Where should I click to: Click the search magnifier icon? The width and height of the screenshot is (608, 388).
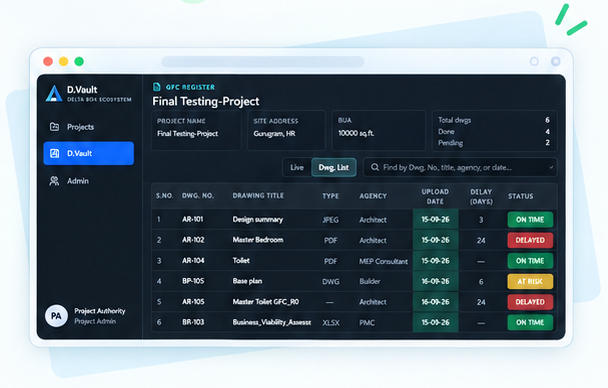click(375, 167)
